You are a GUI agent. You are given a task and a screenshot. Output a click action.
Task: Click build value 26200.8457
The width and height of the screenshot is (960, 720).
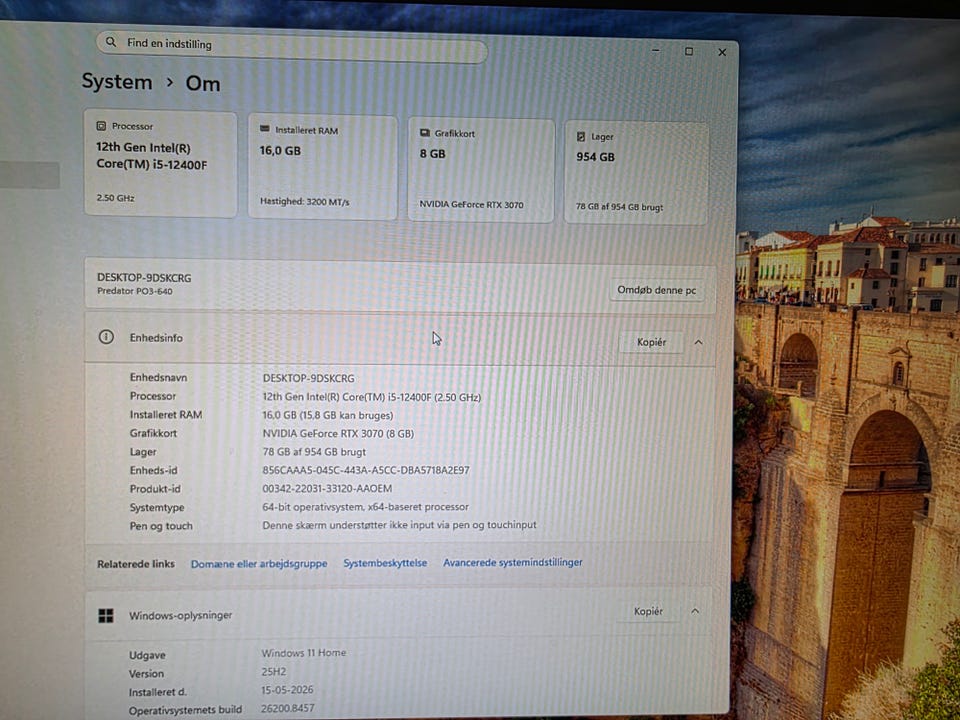[x=288, y=708]
